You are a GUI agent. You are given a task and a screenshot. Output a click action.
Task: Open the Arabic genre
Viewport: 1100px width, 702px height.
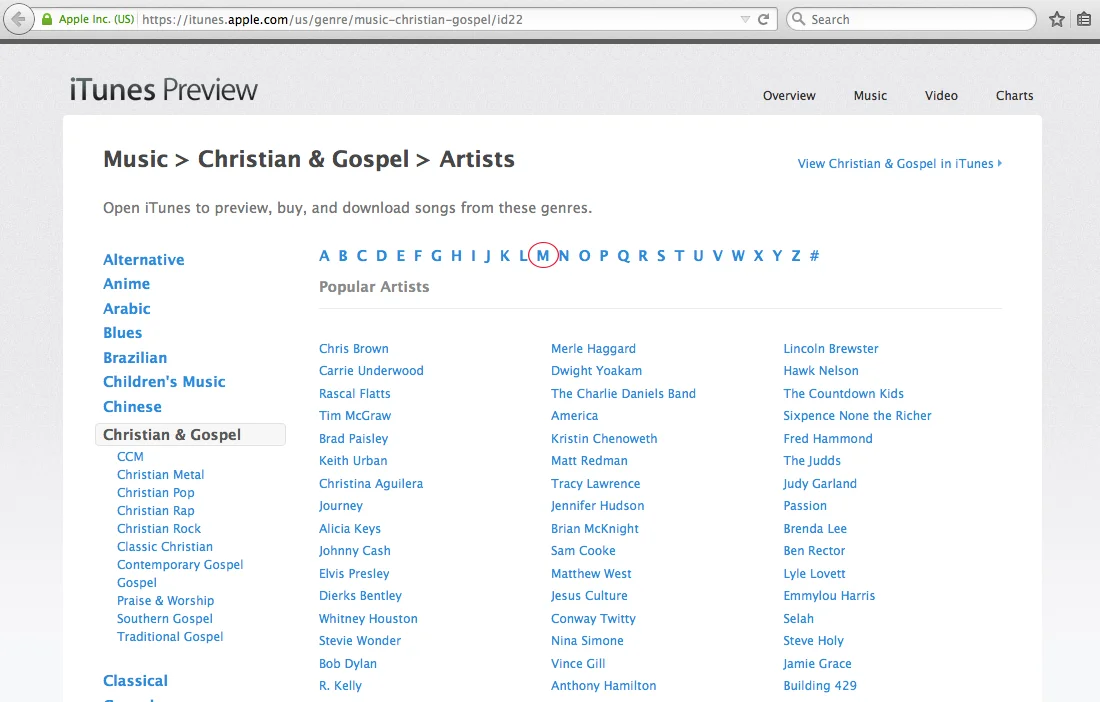click(126, 309)
